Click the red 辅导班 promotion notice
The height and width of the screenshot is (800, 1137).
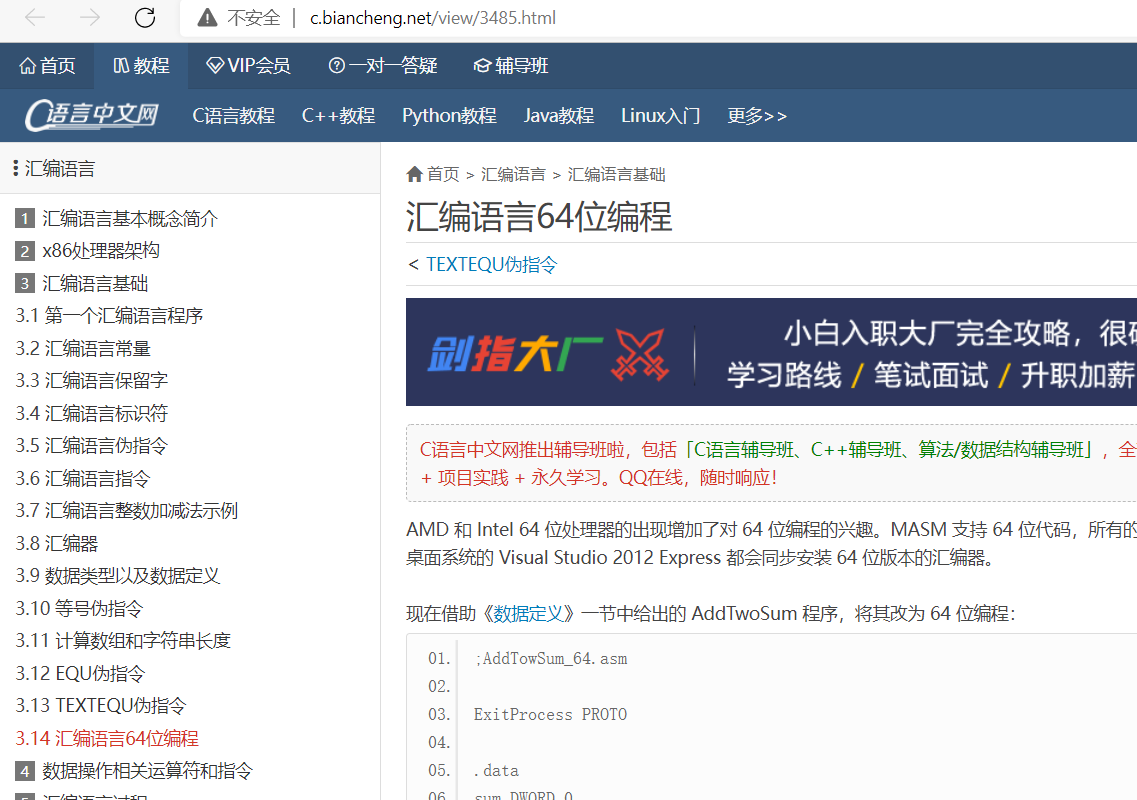tap(771, 463)
